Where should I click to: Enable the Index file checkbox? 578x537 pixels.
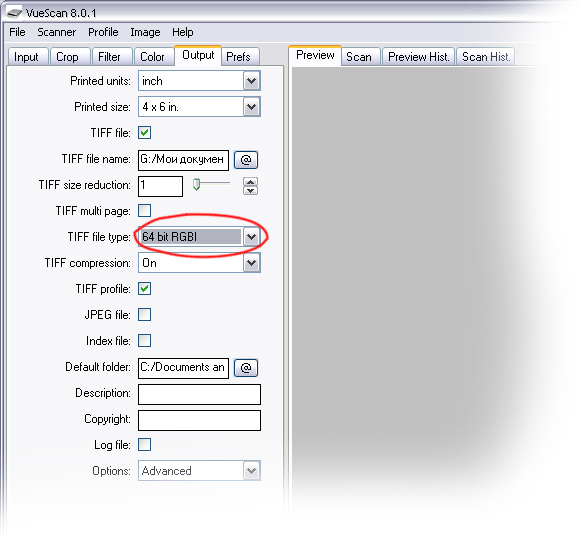coord(144,341)
